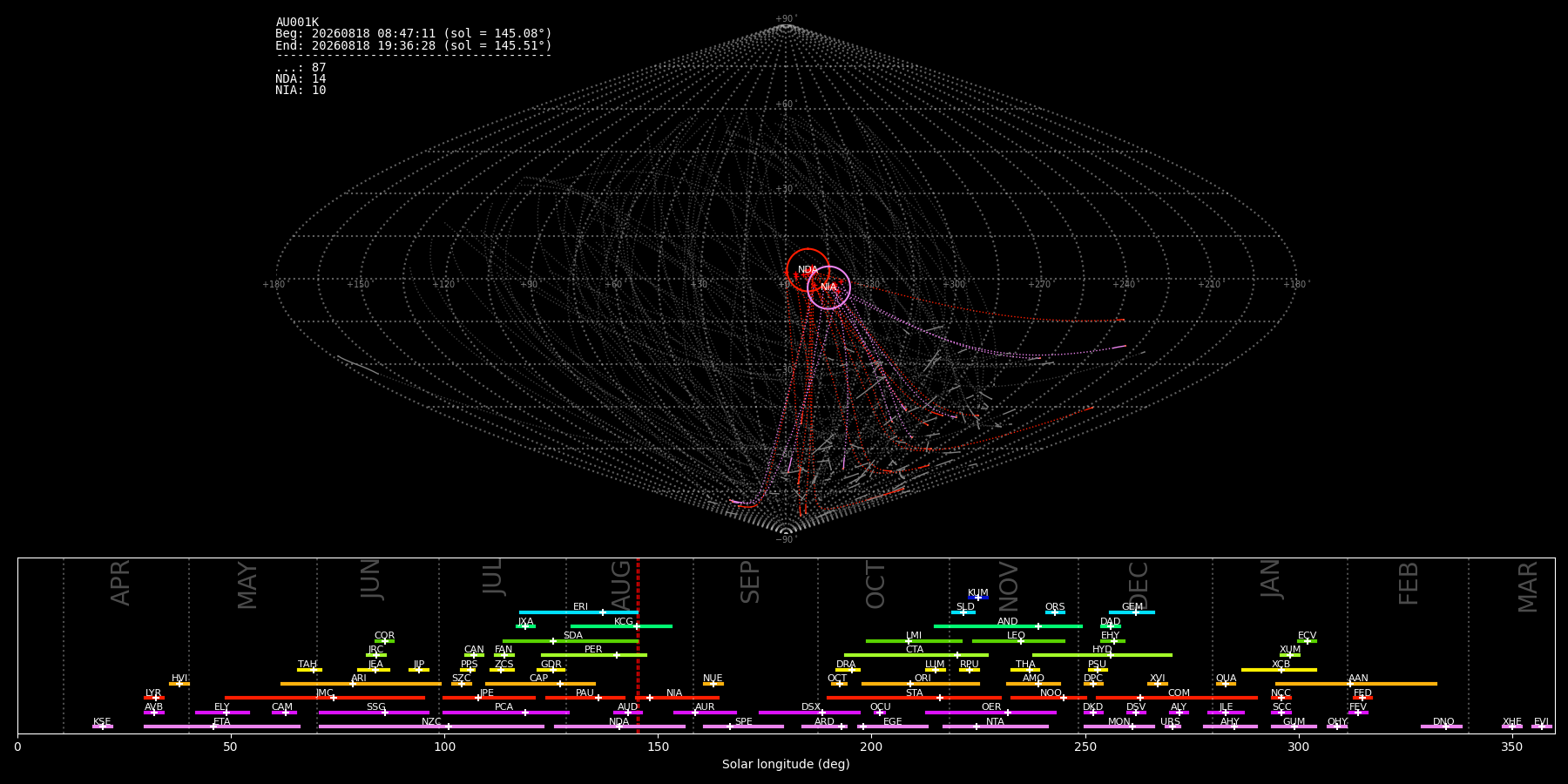Click the ERI shower cyan bar
This screenshot has height=784, width=1568.
tap(578, 612)
